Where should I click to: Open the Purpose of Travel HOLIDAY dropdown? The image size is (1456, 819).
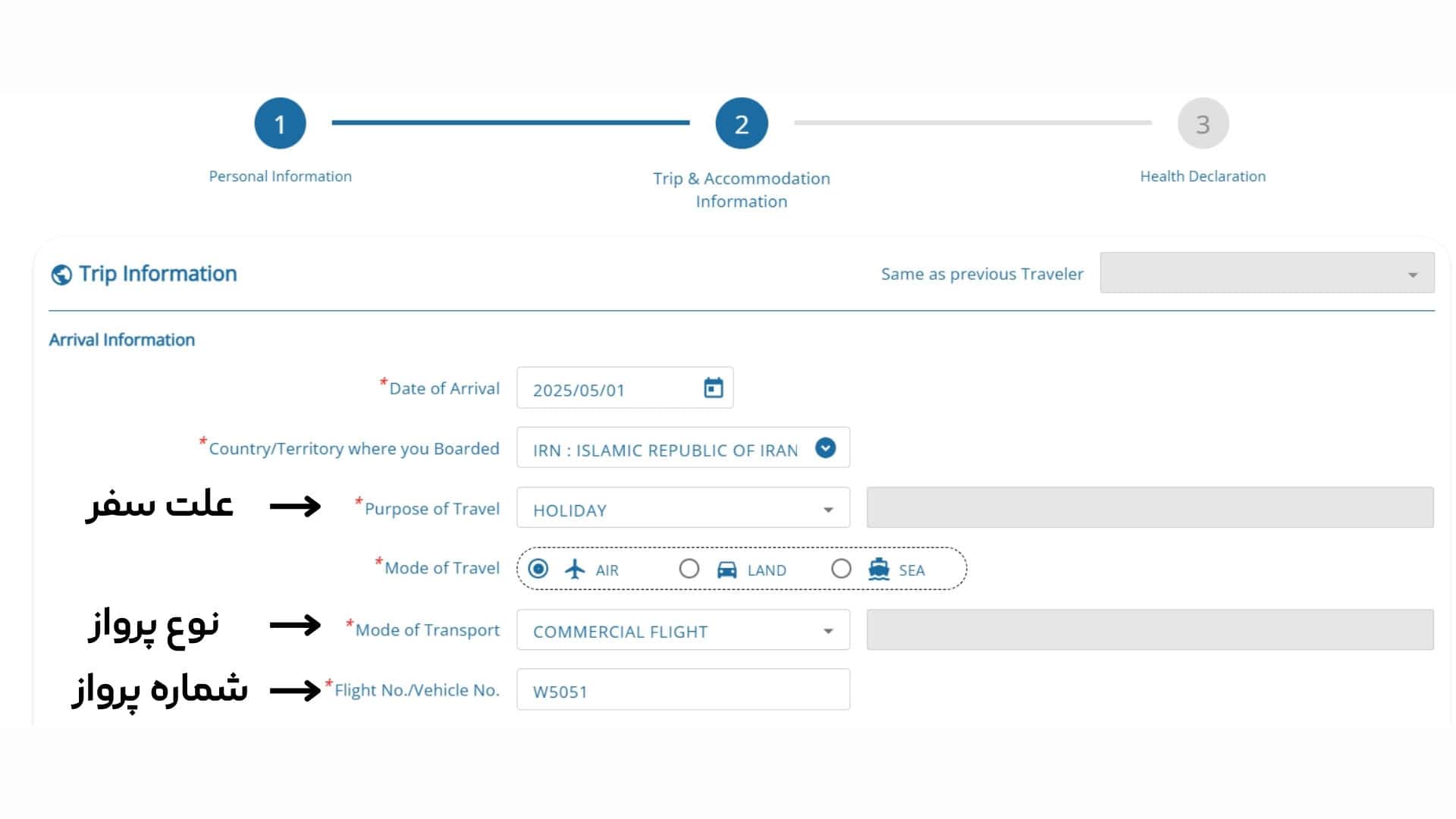(x=682, y=507)
